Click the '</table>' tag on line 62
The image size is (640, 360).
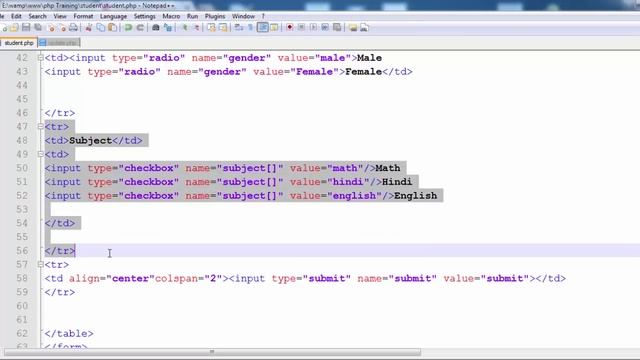[69, 333]
